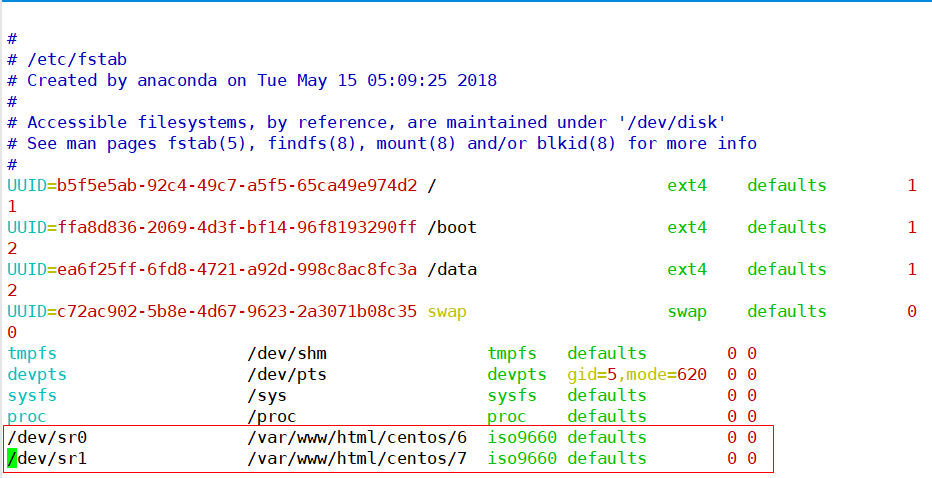Screen dimensions: 932x478
Task: Click the '/boot' mount point
Action: [x=452, y=227]
